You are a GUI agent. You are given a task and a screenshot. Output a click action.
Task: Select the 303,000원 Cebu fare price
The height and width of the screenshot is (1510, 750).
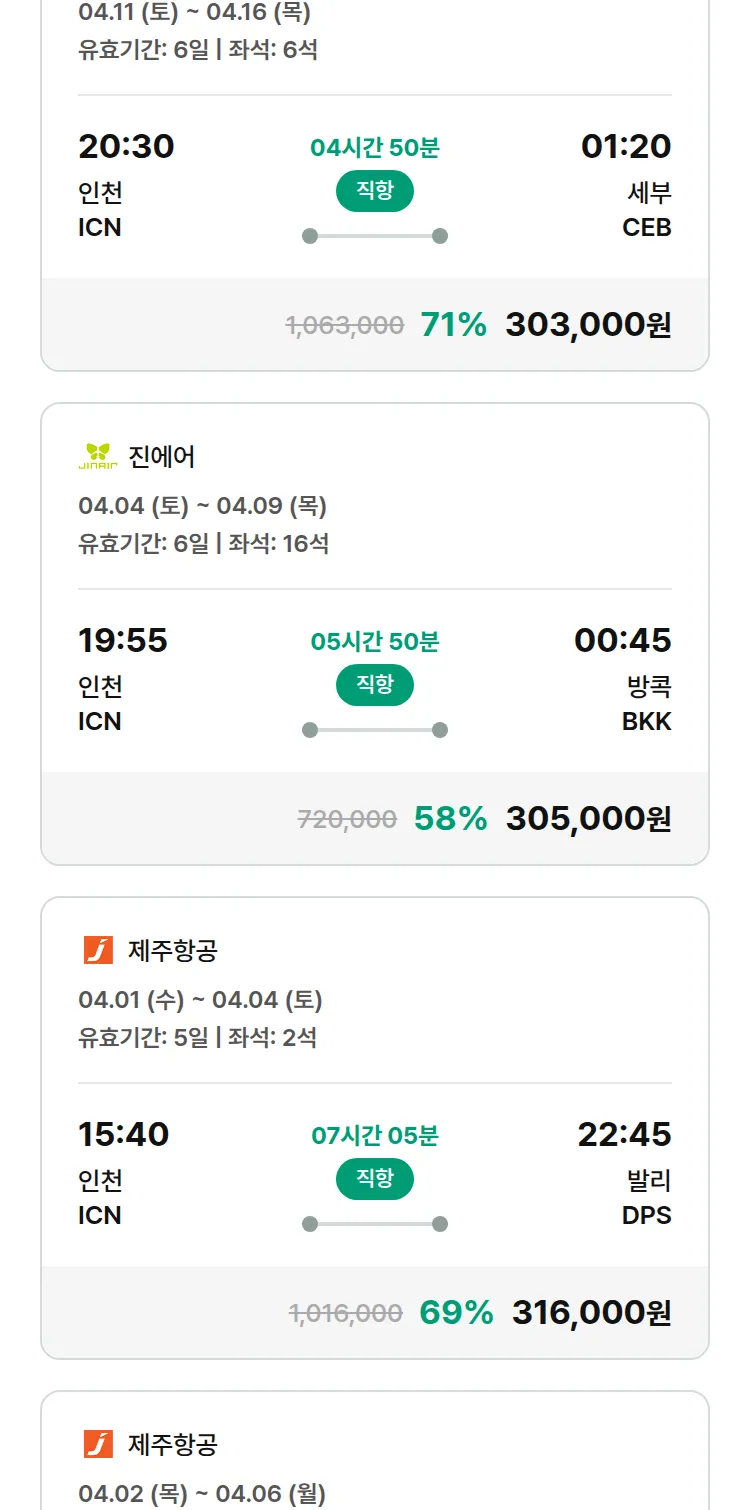[588, 325]
